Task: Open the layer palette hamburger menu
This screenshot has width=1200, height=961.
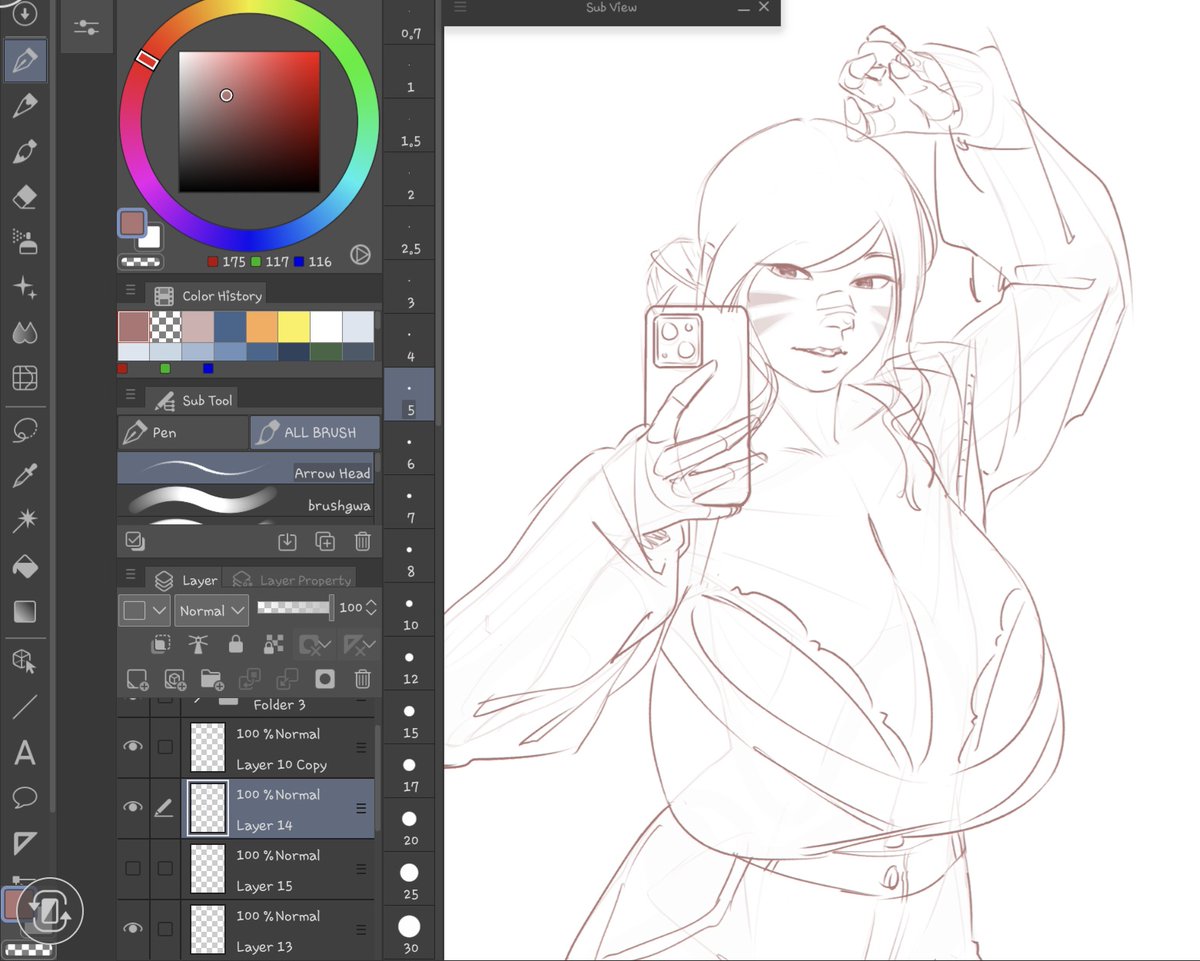Action: tap(131, 573)
